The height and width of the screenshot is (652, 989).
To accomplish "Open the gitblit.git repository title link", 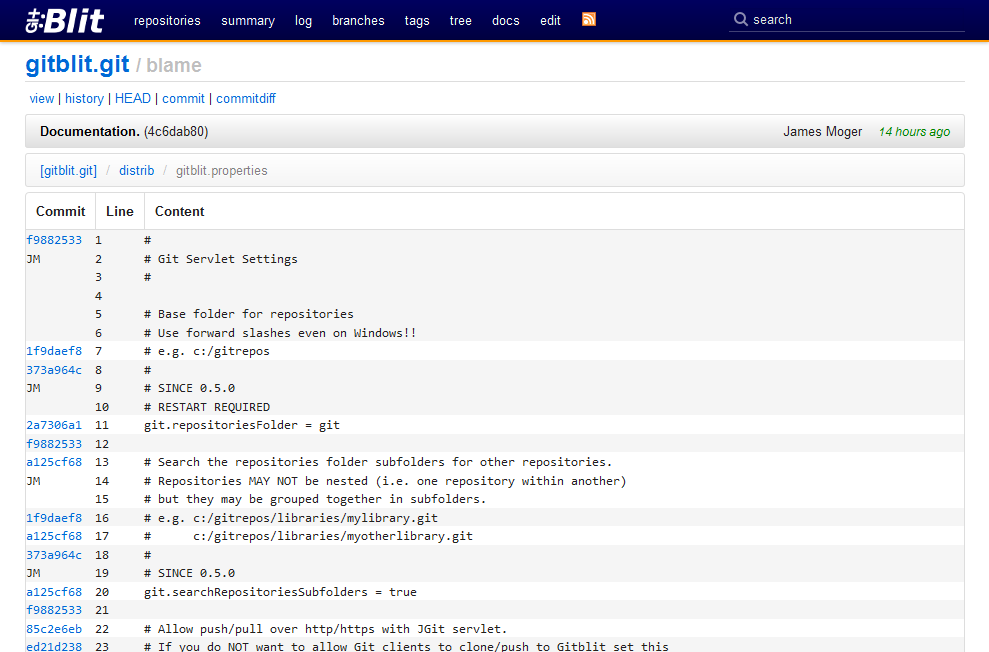I will point(78,64).
